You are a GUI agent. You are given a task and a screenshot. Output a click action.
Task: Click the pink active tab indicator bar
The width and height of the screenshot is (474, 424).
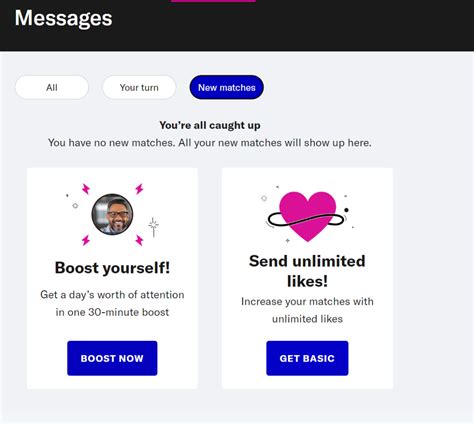tap(213, 1)
